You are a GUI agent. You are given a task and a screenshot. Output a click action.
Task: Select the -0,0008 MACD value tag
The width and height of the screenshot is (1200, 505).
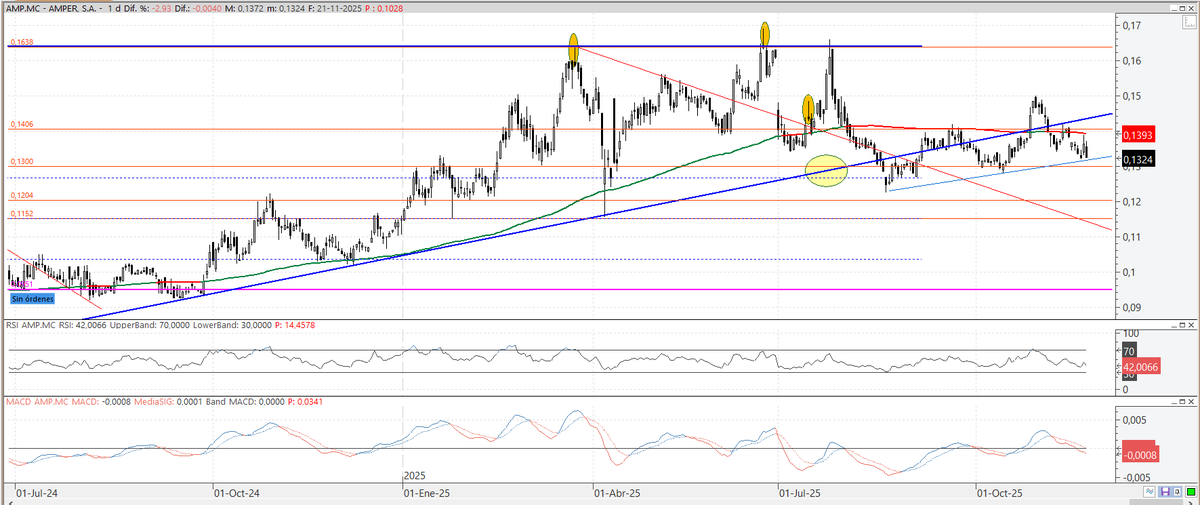click(x=1139, y=455)
